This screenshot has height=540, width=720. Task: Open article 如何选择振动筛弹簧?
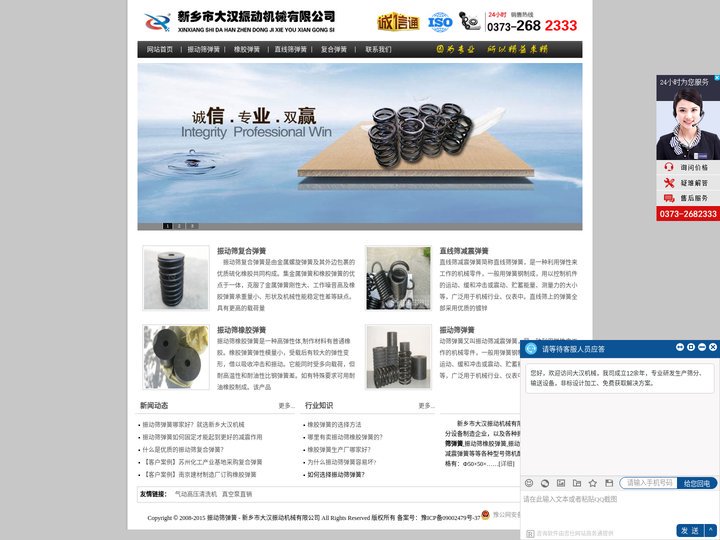click(x=336, y=474)
